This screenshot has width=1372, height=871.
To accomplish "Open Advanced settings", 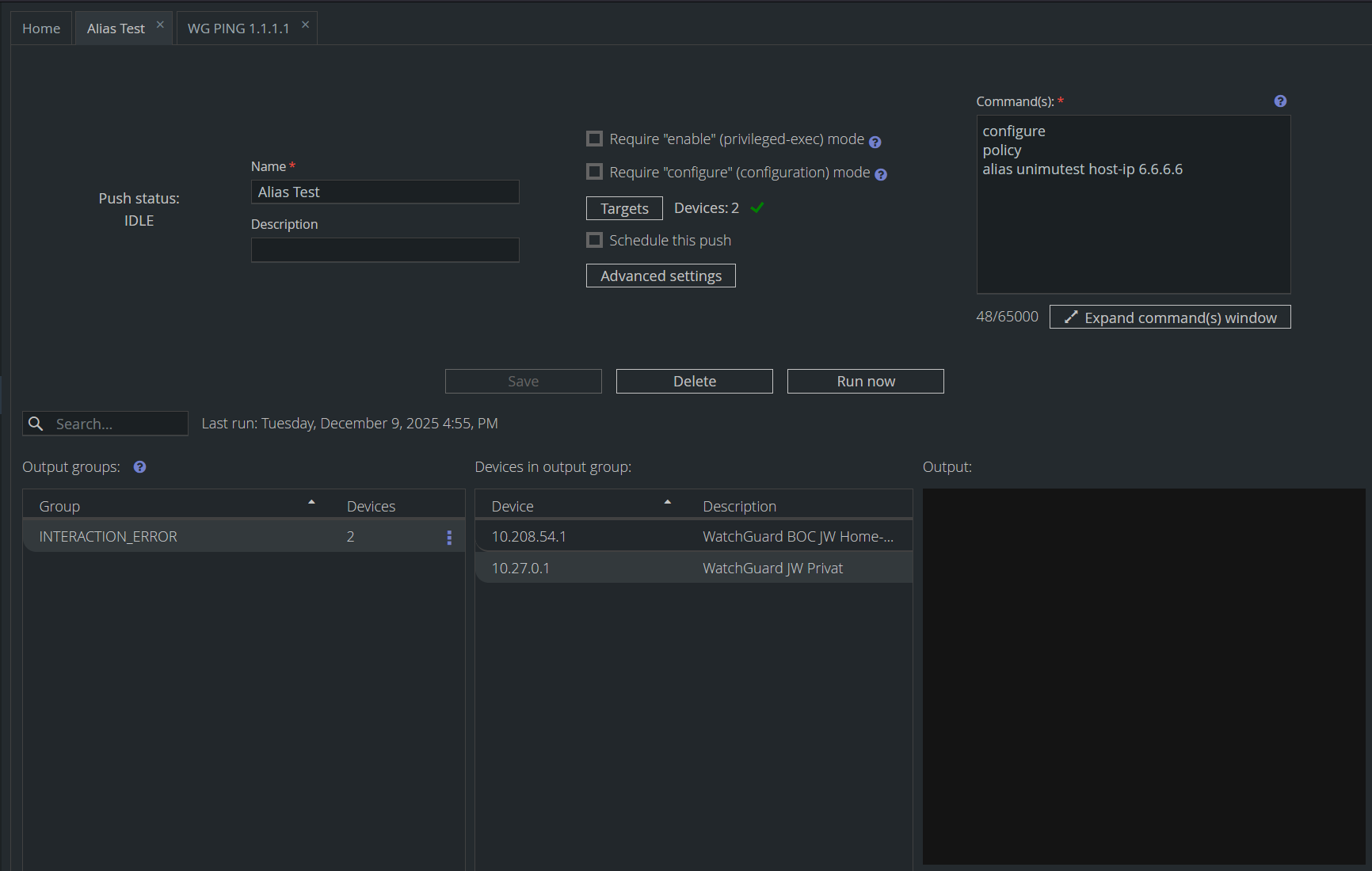I will tap(661, 276).
